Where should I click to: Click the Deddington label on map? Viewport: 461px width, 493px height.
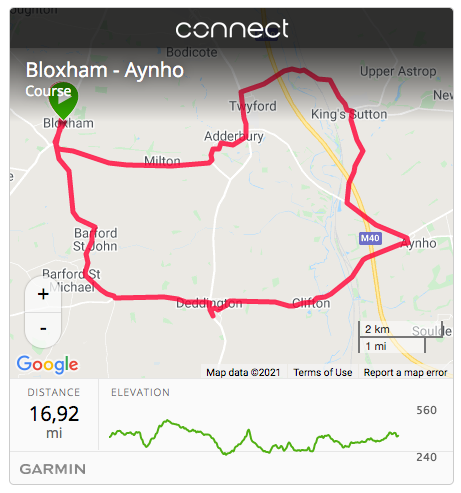click(209, 303)
